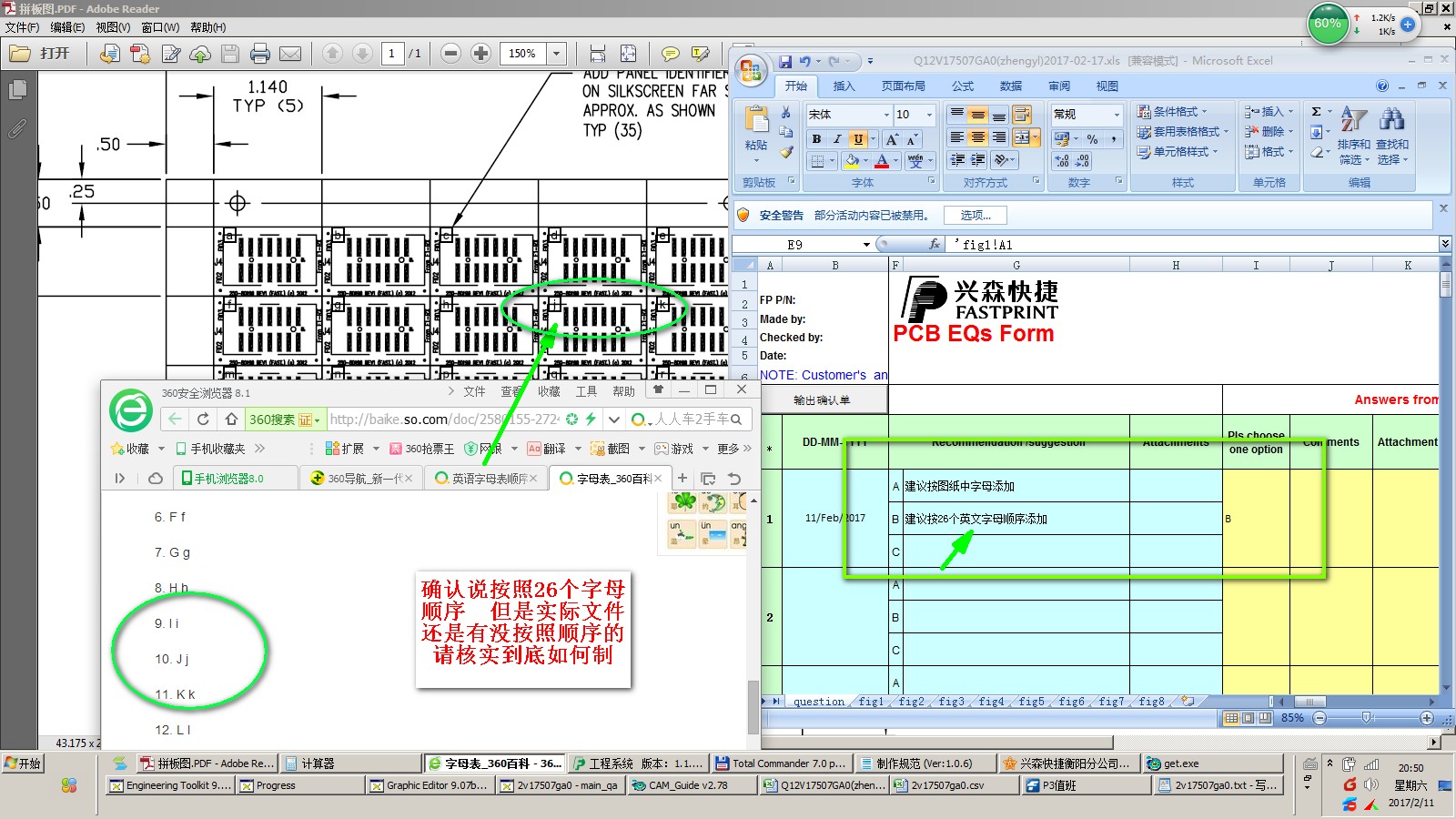1456x819 pixels.
Task: Click the zoom in plus button in Adobe Reader
Action: click(x=481, y=54)
